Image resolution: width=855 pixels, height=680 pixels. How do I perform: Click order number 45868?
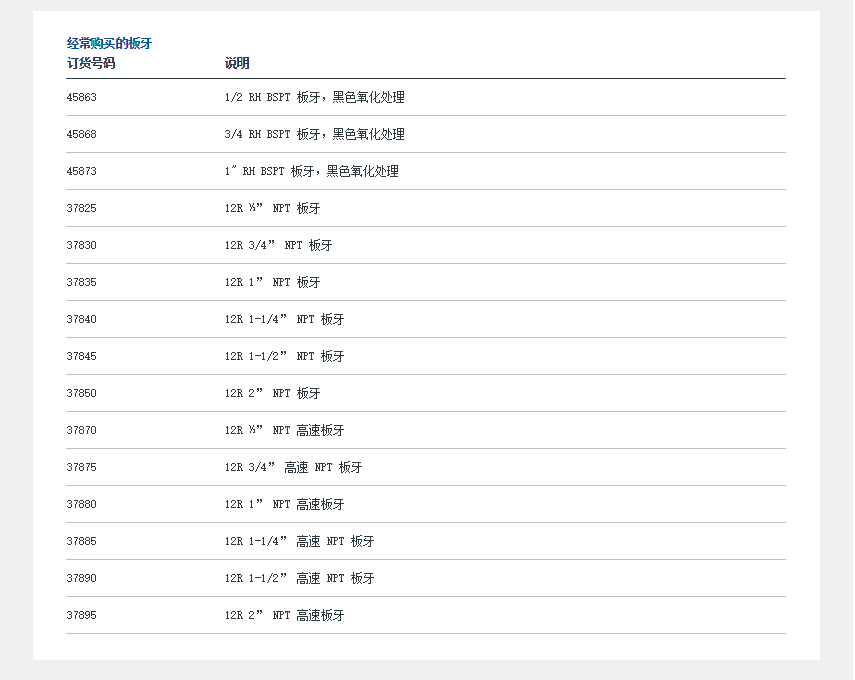tap(82, 135)
